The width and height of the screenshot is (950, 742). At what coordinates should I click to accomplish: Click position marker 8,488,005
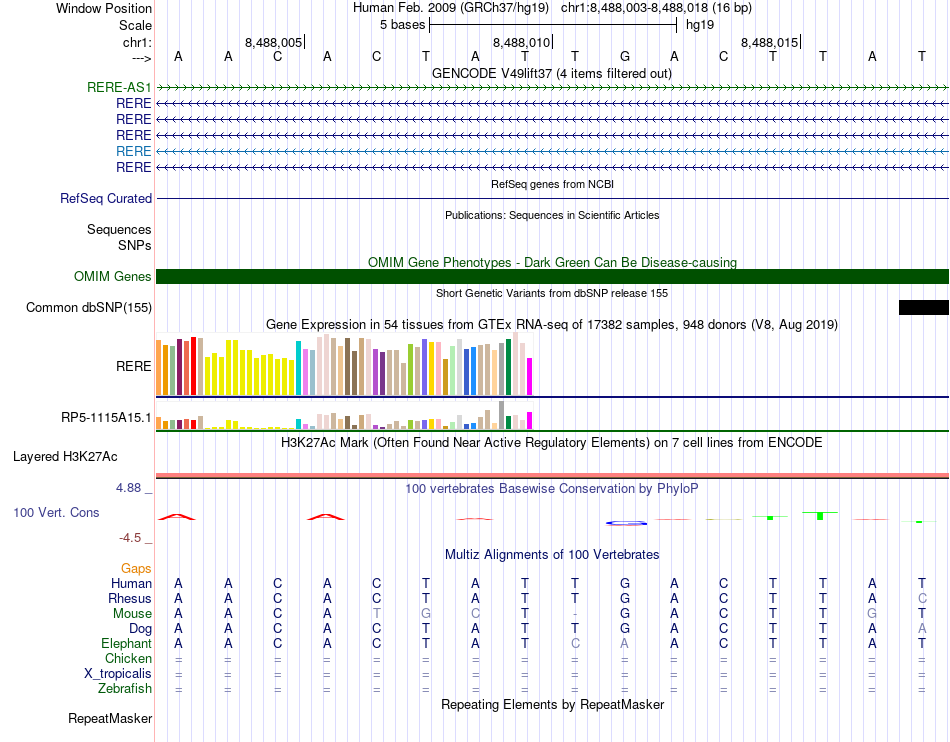click(273, 42)
